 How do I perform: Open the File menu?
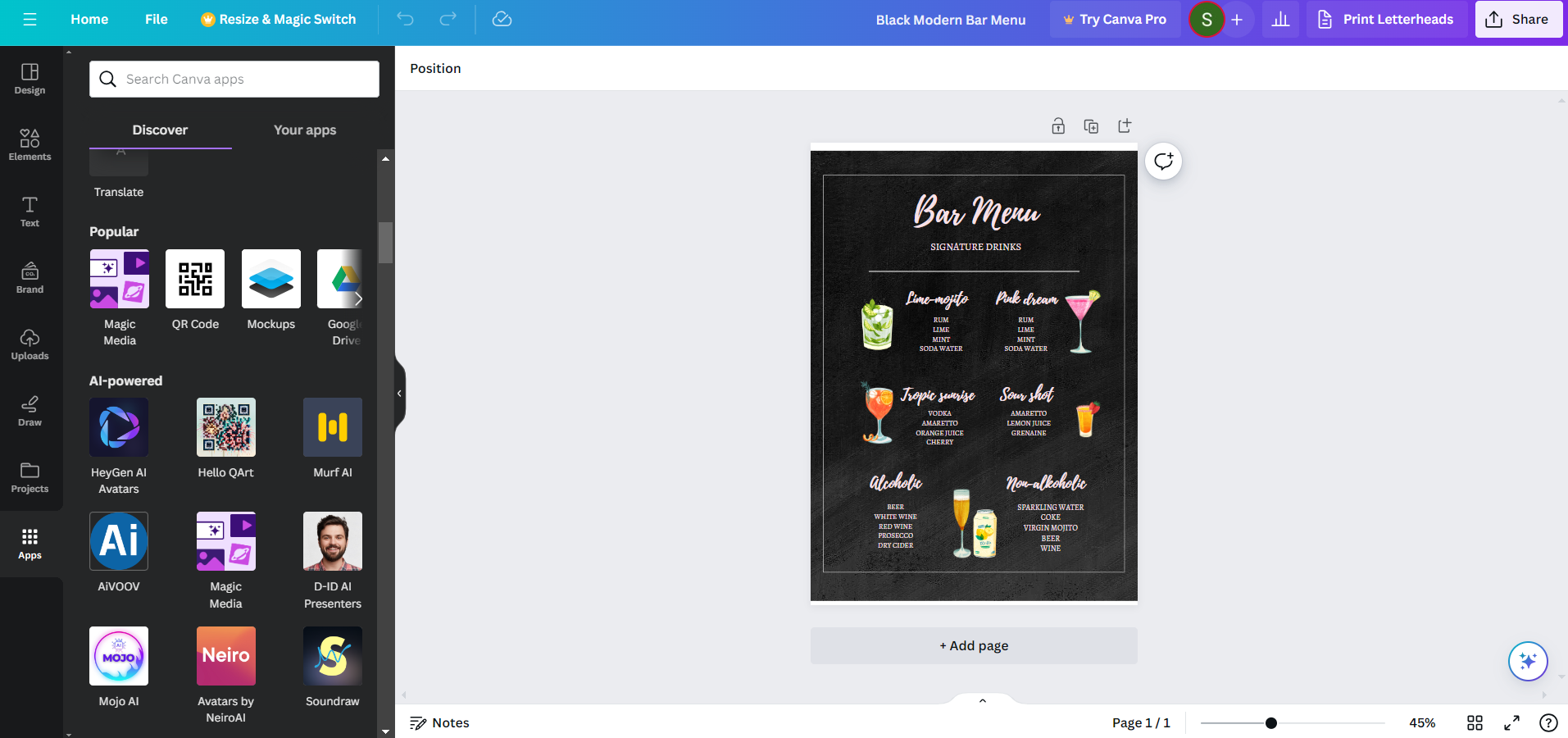coord(156,20)
